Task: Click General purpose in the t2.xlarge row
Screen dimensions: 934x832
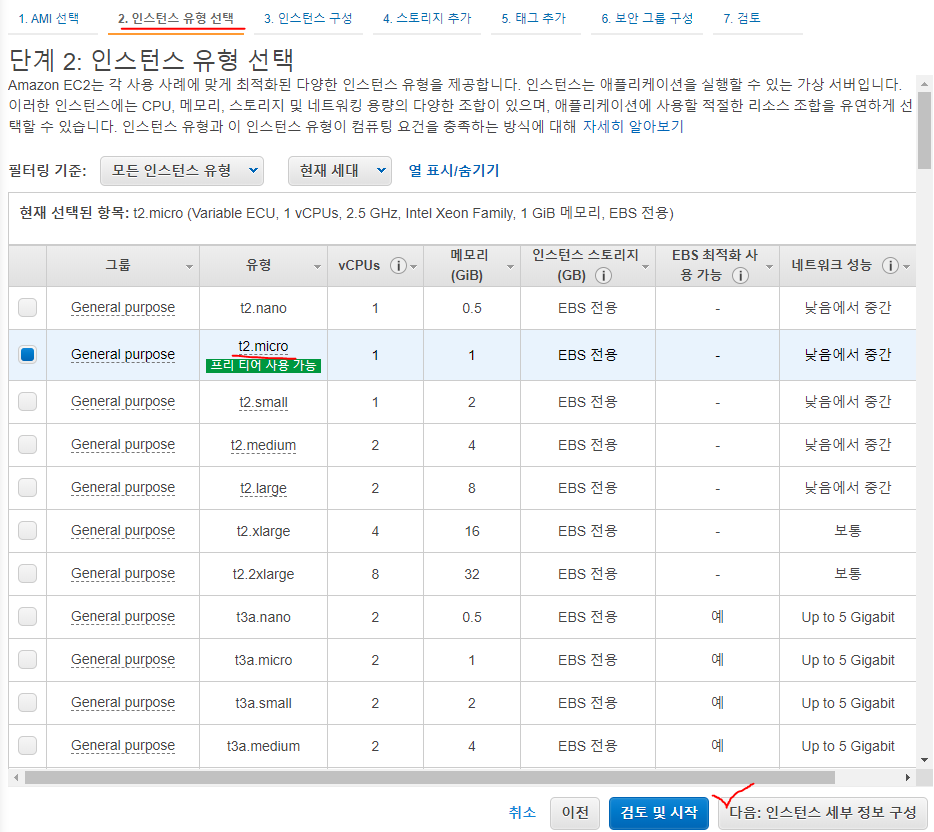Action: pyautogui.click(x=123, y=531)
